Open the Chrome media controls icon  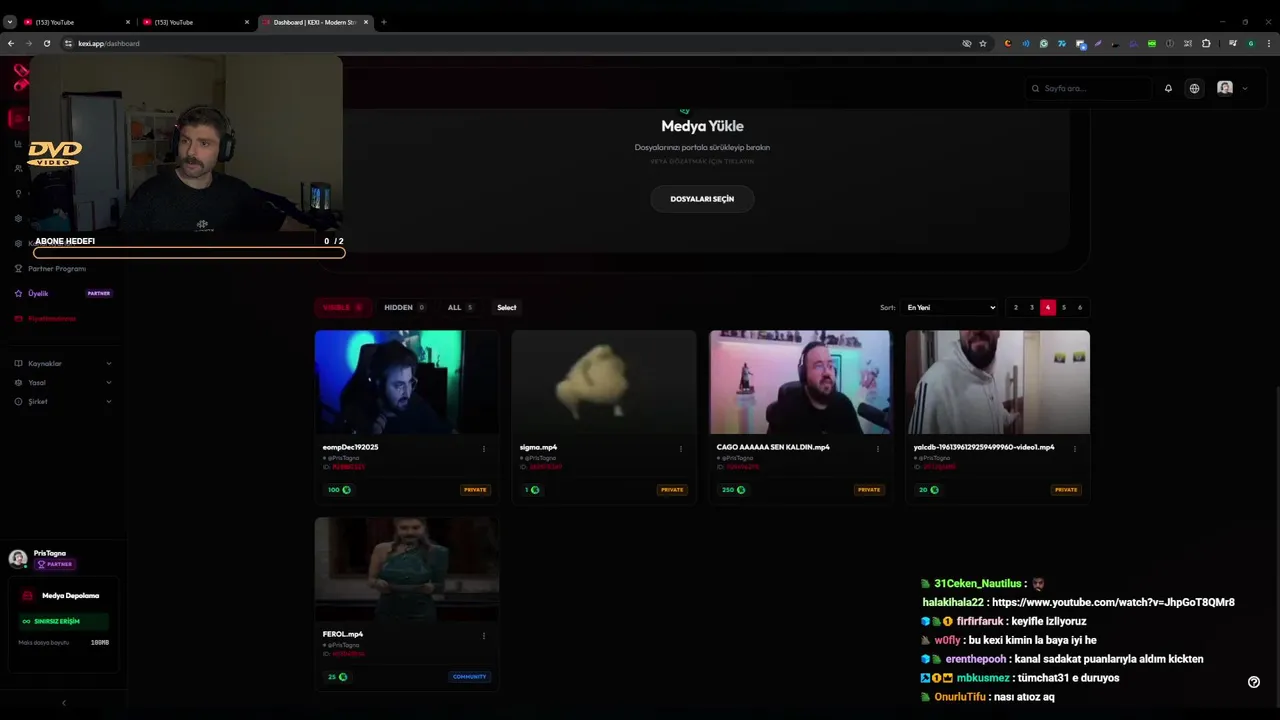[x=1233, y=43]
